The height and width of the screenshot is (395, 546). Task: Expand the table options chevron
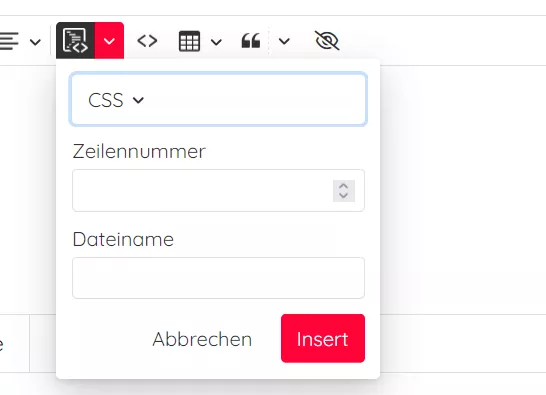tap(216, 42)
